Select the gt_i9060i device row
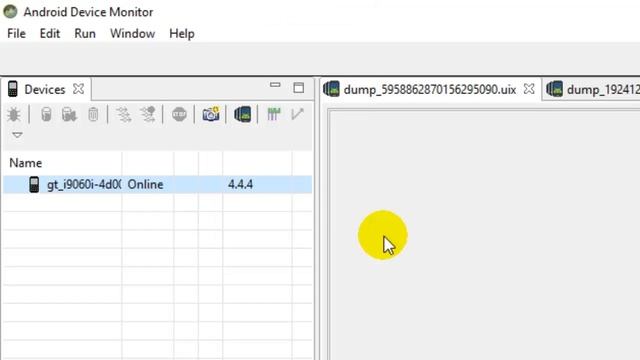The width and height of the screenshot is (640, 360). coord(158,184)
